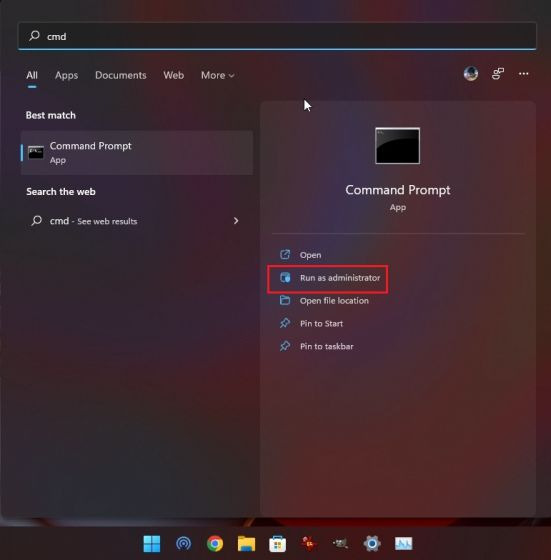The image size is (551, 560).
Task: Open Microsoft Store from the taskbar
Action: [277, 544]
